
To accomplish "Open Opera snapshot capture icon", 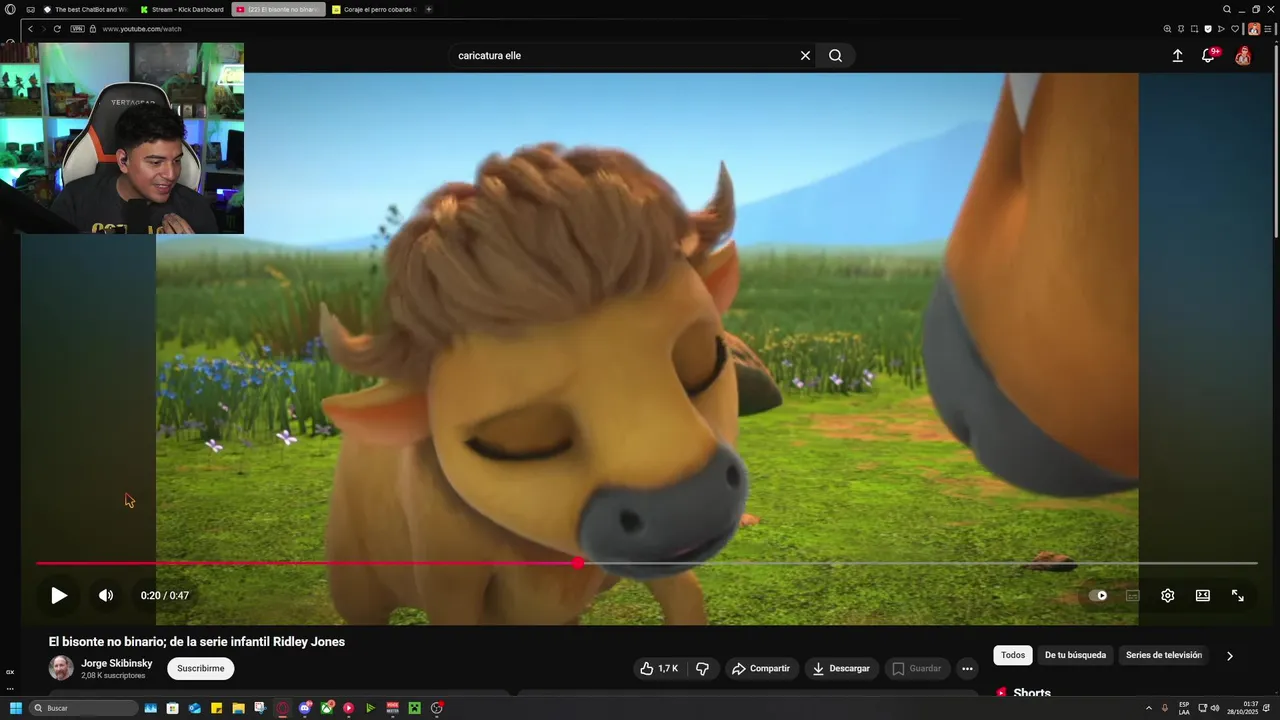I will click(1194, 29).
